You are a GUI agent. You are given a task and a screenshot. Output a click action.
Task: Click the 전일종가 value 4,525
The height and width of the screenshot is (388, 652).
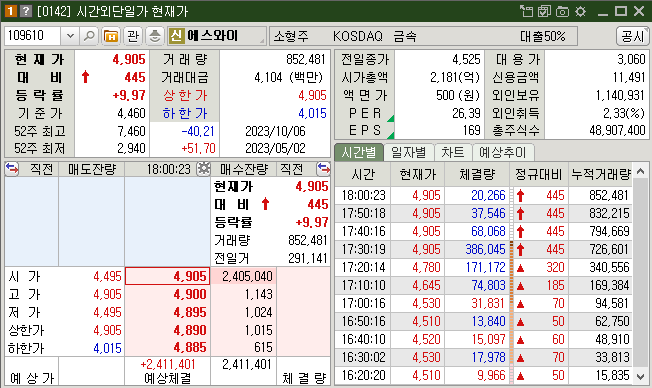[466, 59]
